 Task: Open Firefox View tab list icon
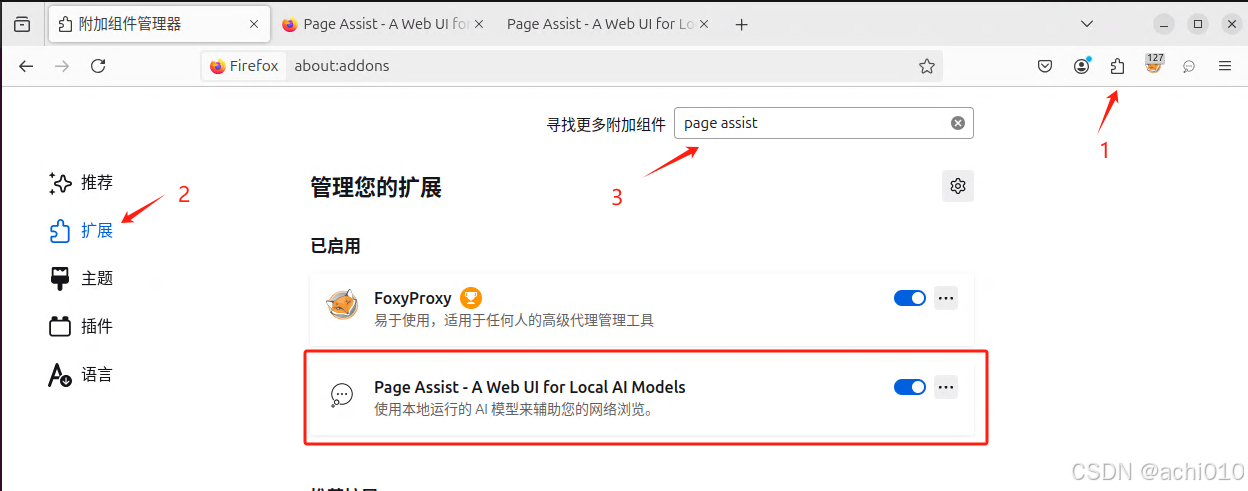[23, 24]
